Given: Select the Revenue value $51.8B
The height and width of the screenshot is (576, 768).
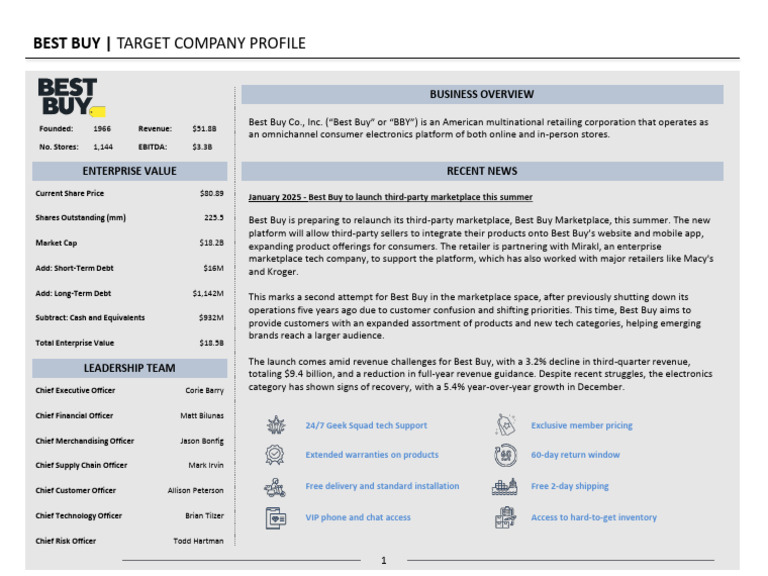Looking at the screenshot, I should click(x=204, y=129).
